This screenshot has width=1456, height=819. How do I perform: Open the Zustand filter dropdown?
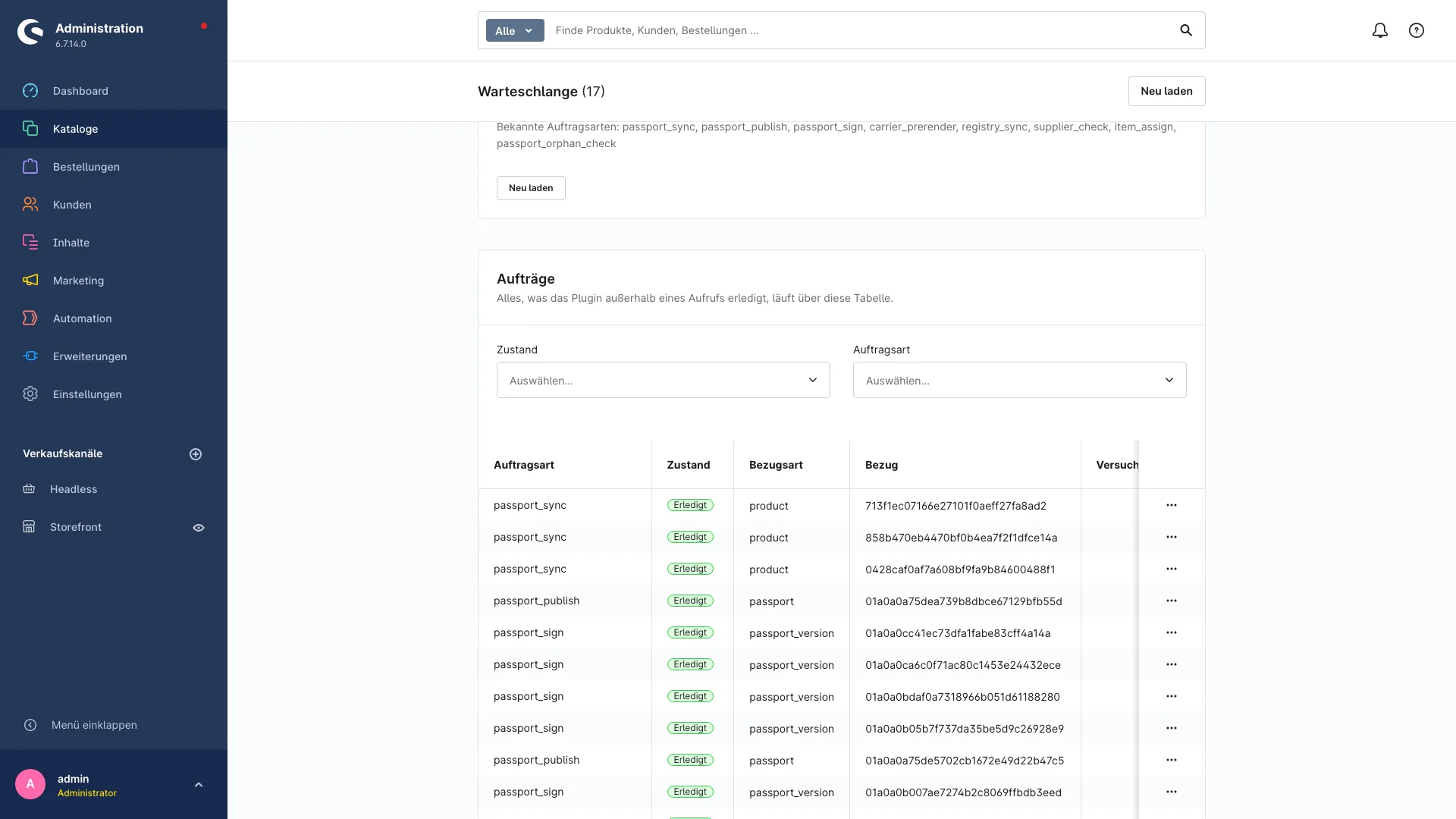tap(664, 380)
